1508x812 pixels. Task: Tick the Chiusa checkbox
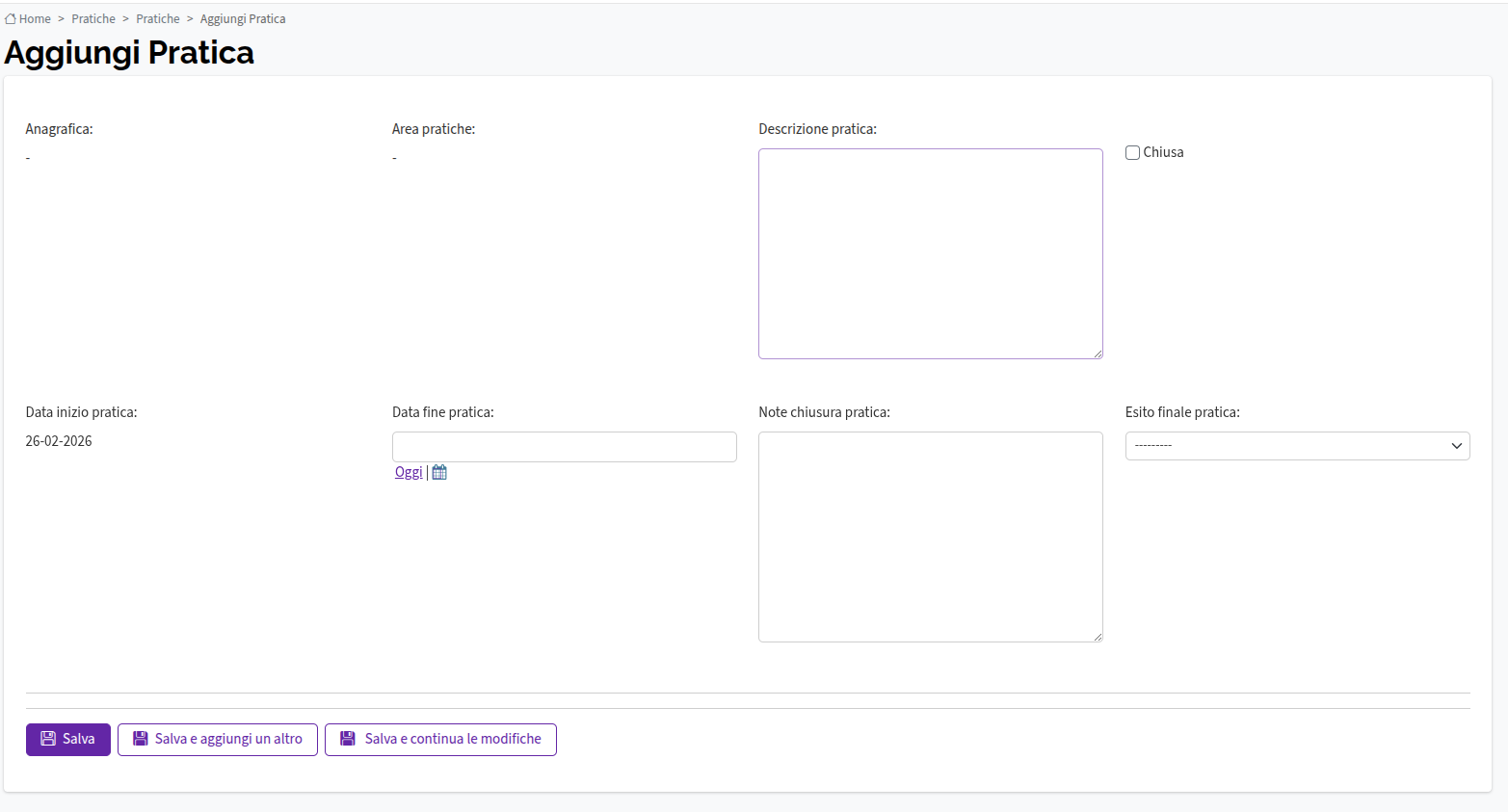[1133, 153]
